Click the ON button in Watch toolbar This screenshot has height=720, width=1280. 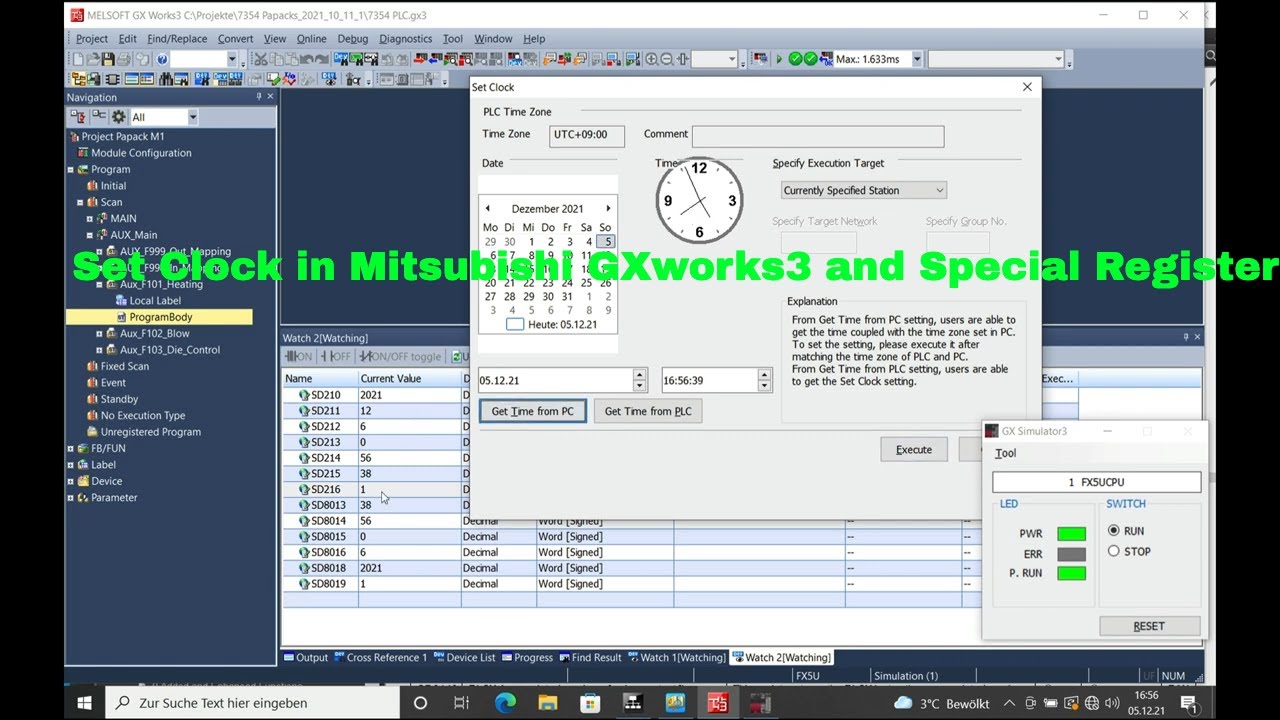299,356
